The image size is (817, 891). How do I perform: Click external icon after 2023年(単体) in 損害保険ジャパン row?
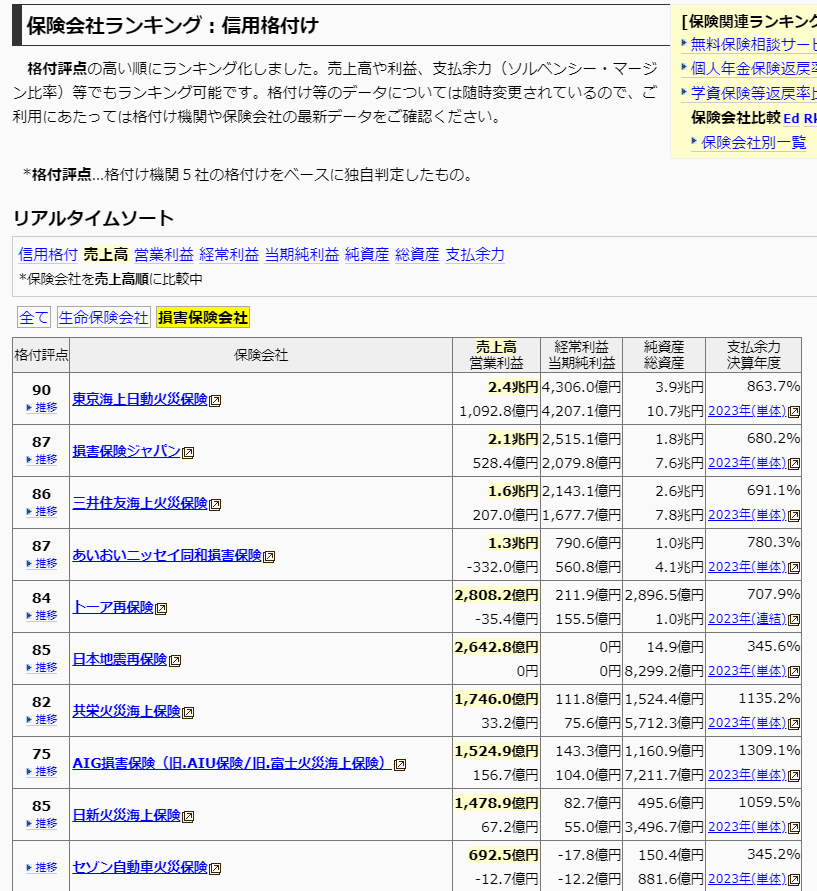(794, 464)
